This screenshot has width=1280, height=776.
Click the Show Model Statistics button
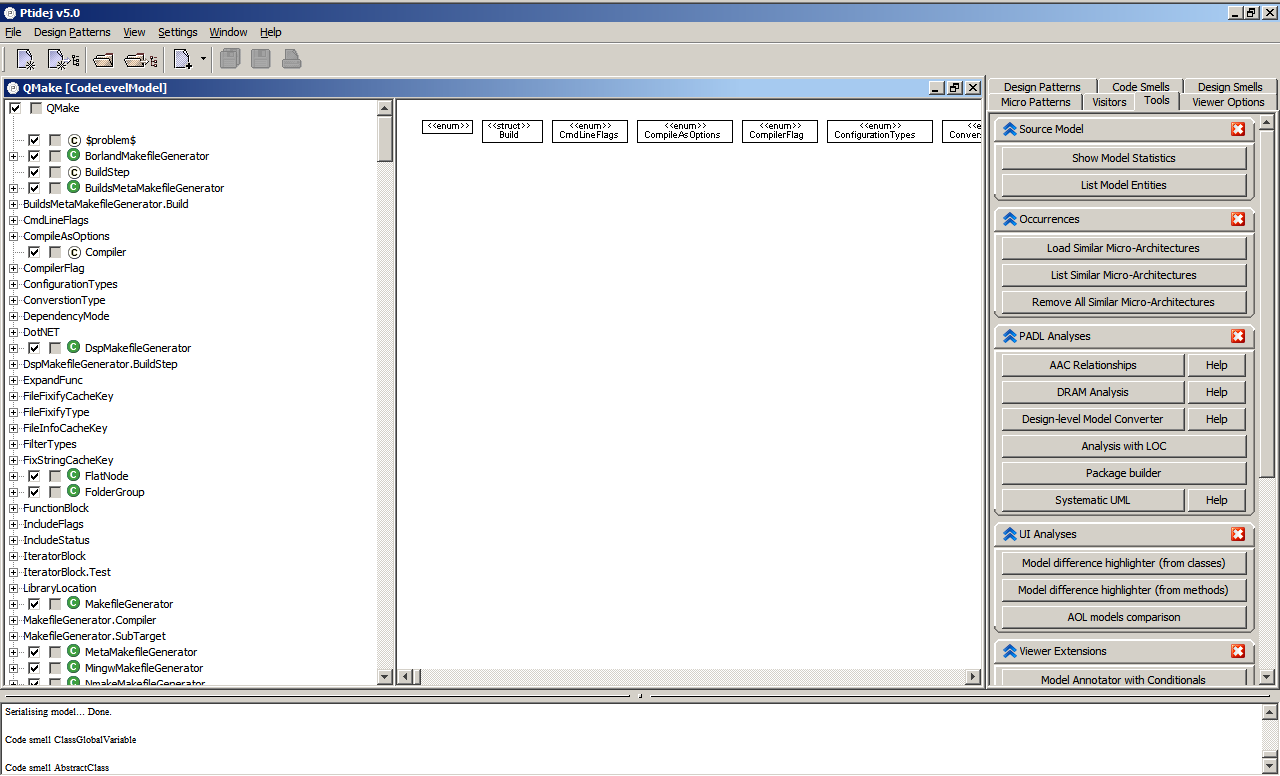pyautogui.click(x=1122, y=157)
